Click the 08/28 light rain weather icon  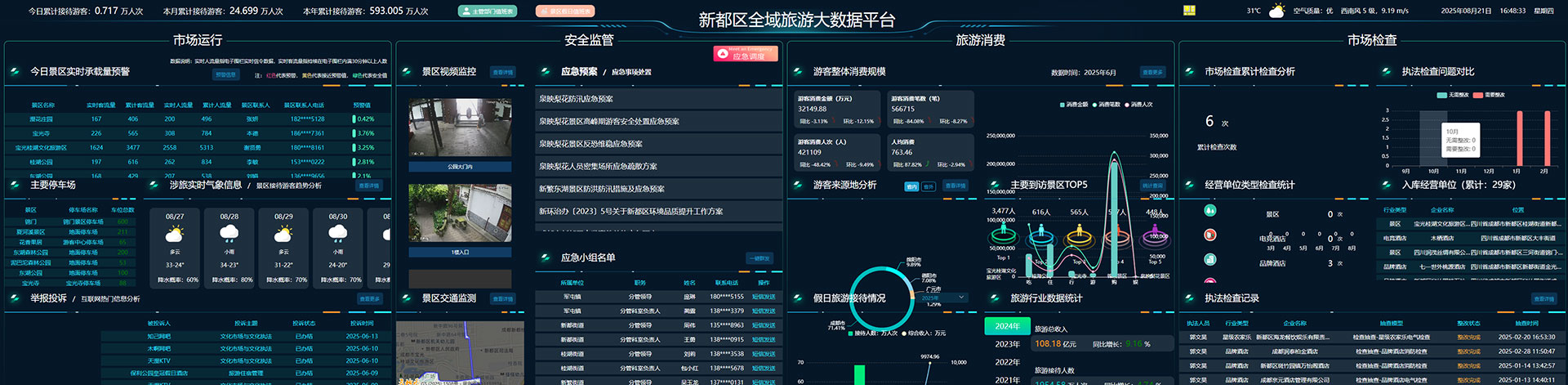click(x=229, y=234)
